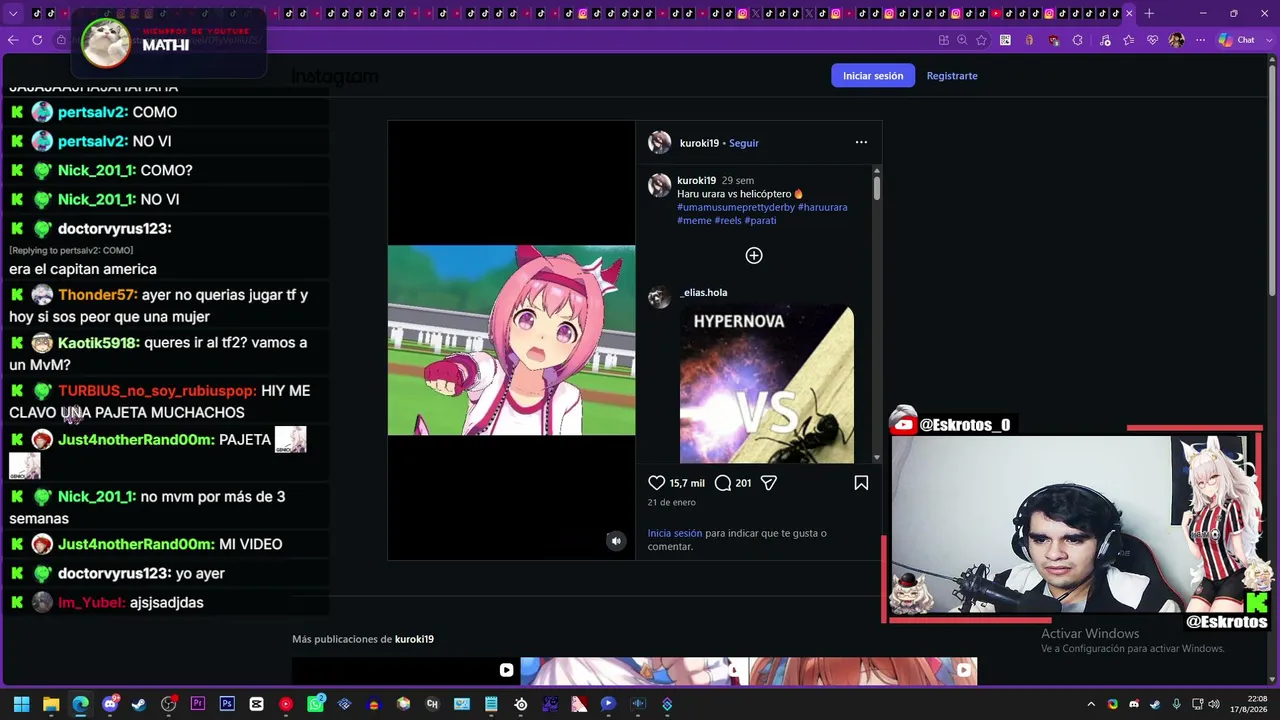Open Photoshop from the taskbar
This screenshot has height=720, width=1280.
click(x=227, y=704)
